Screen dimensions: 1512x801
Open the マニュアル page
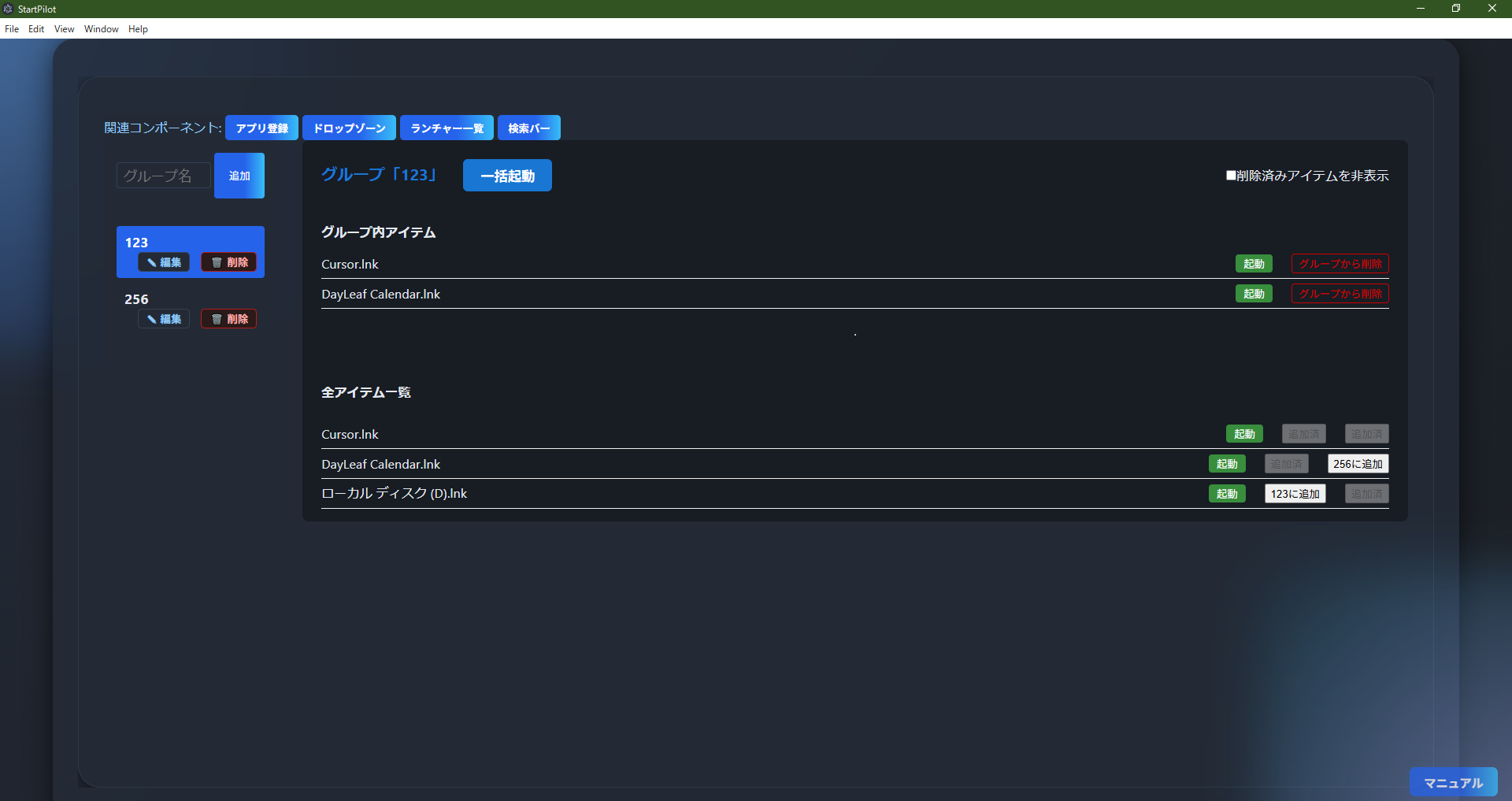pyautogui.click(x=1453, y=782)
